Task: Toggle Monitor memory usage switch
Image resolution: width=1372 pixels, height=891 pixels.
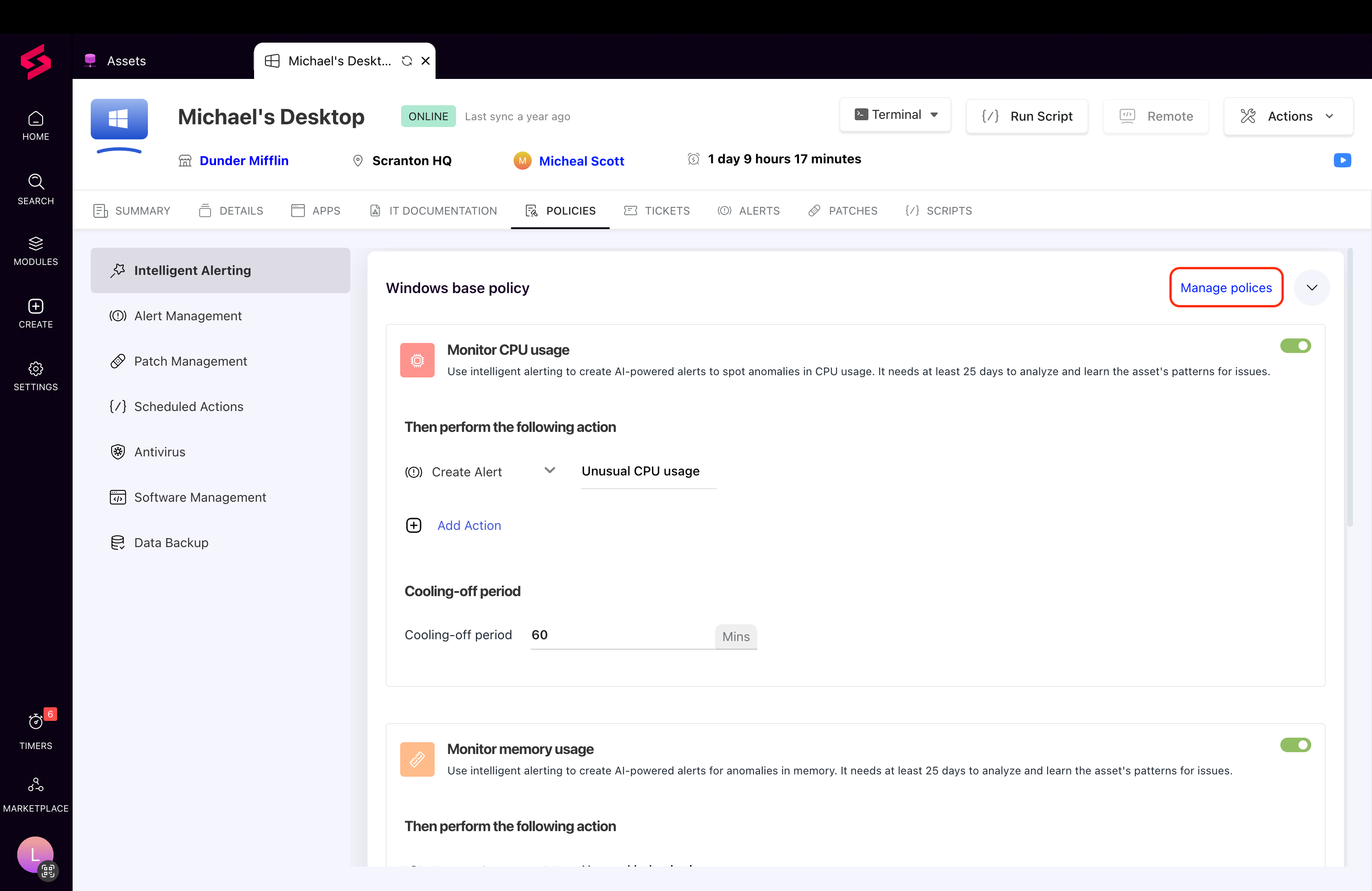Action: 1295,745
